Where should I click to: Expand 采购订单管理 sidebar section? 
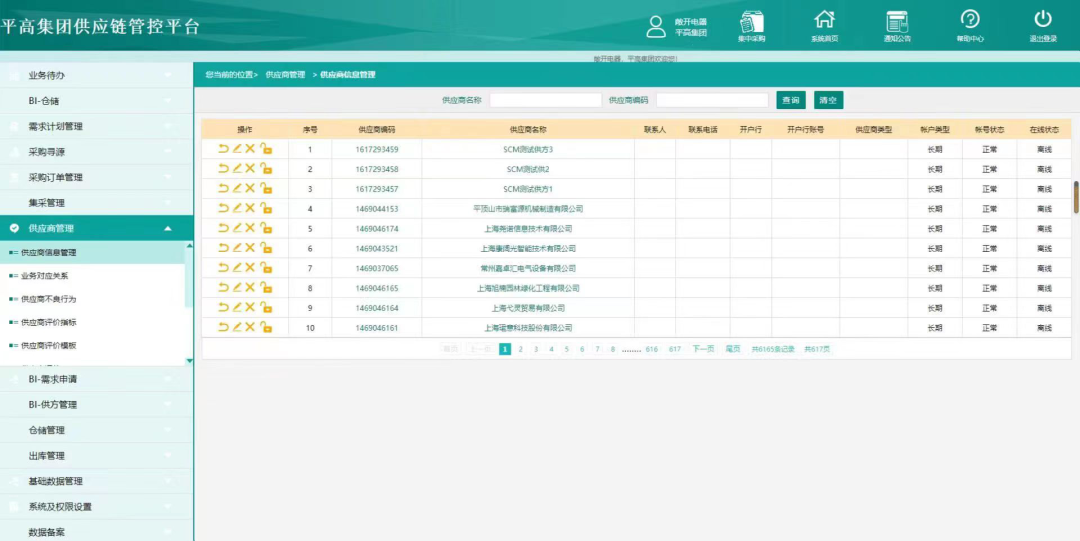[x=96, y=177]
